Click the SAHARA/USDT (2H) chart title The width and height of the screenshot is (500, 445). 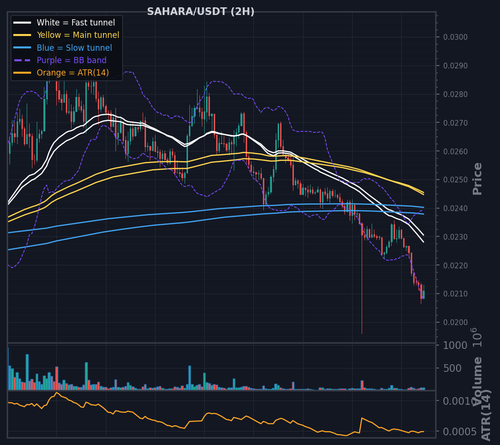click(201, 12)
